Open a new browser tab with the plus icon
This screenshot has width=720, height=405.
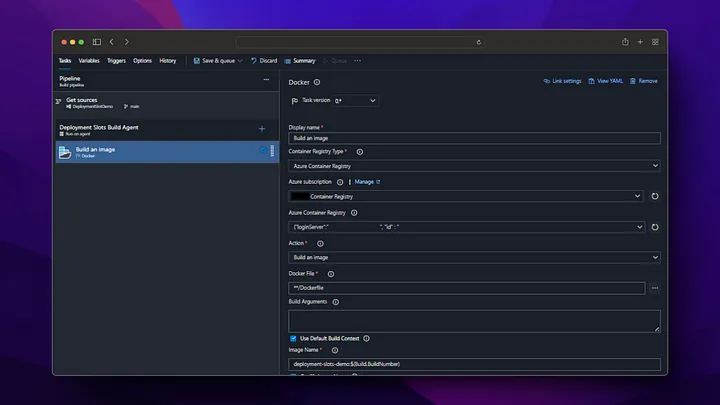[640, 42]
